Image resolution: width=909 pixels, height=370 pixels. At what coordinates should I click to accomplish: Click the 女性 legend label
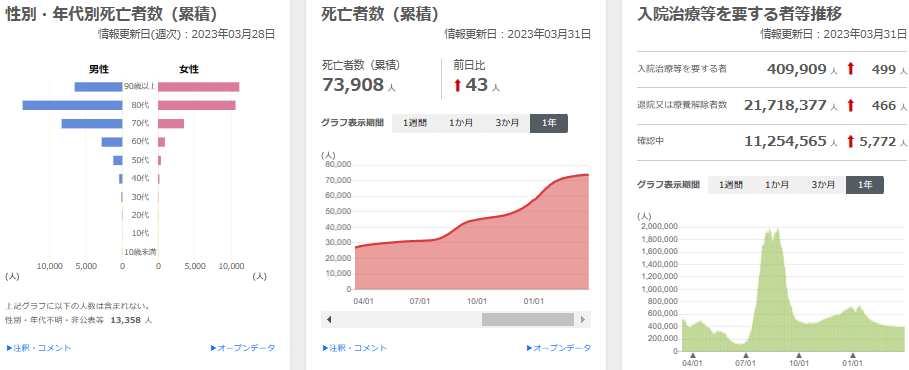[189, 69]
